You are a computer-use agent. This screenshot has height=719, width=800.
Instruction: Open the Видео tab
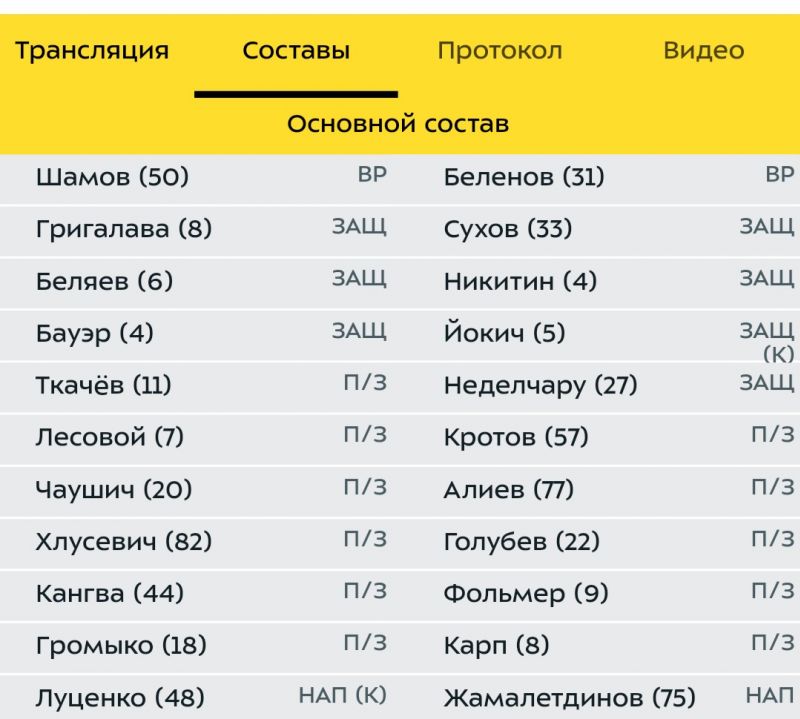point(704,51)
